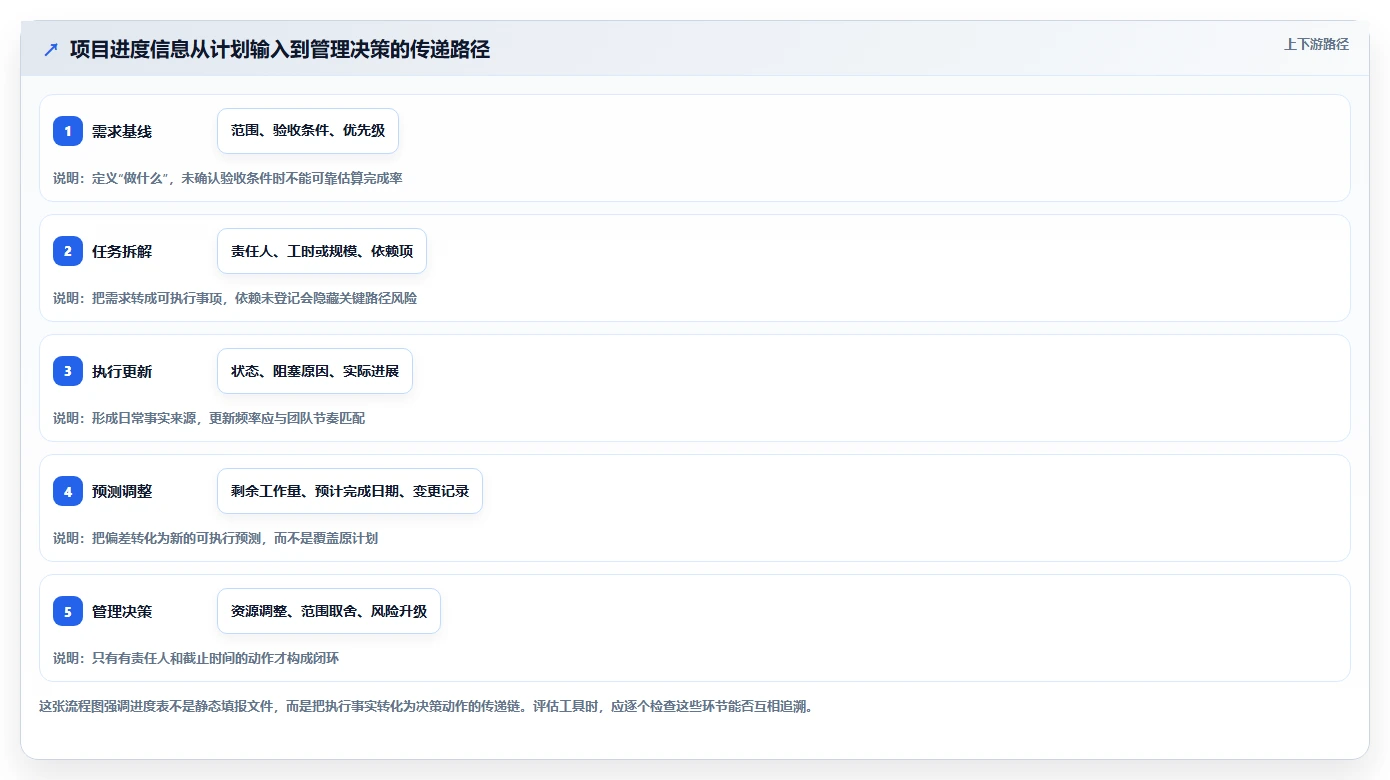Click the arrow icon beside the title
1390x780 pixels.
51,49
